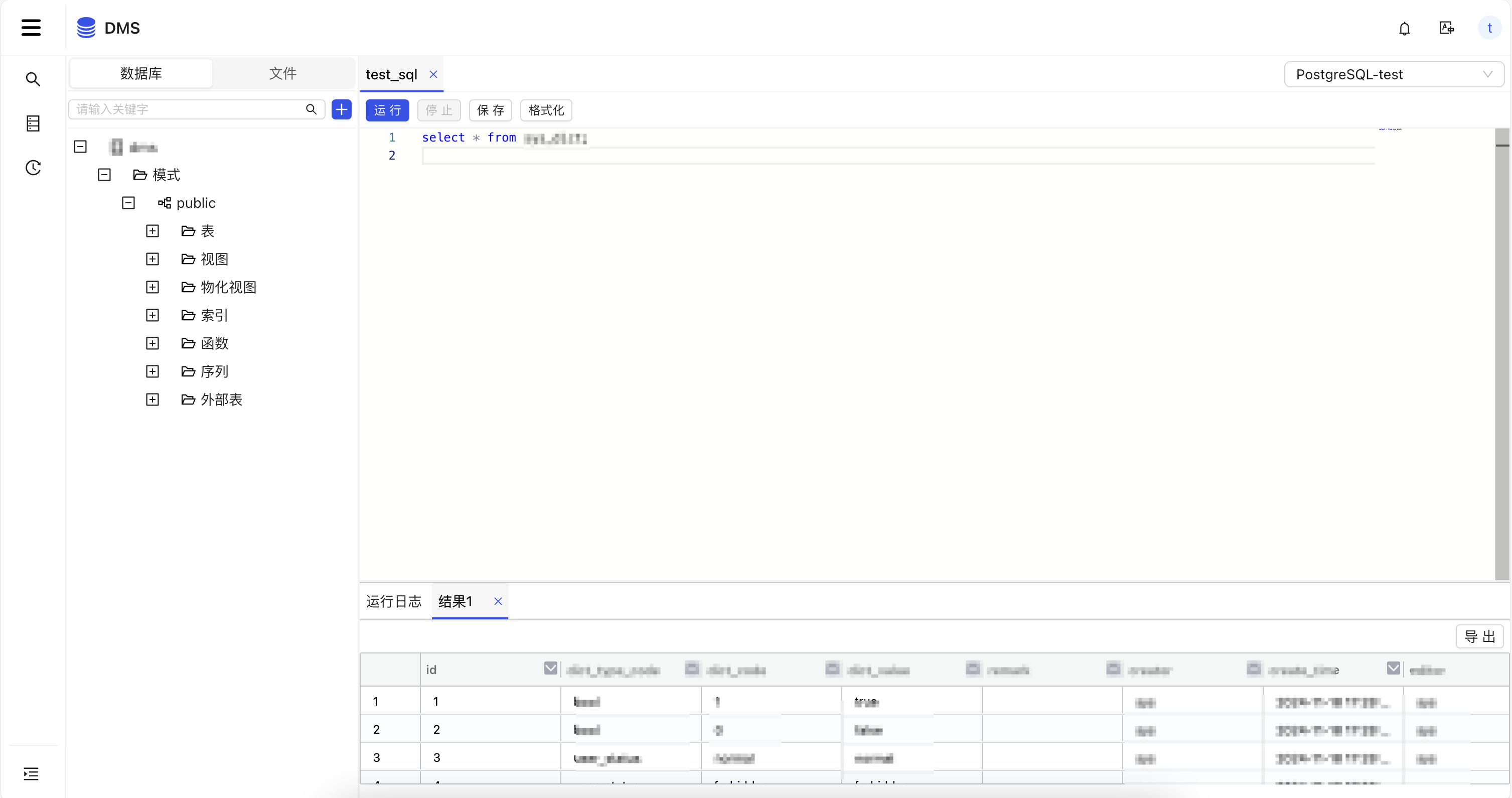Run the query with 运行 button
Screen dimensions: 1512x798
coord(387,110)
